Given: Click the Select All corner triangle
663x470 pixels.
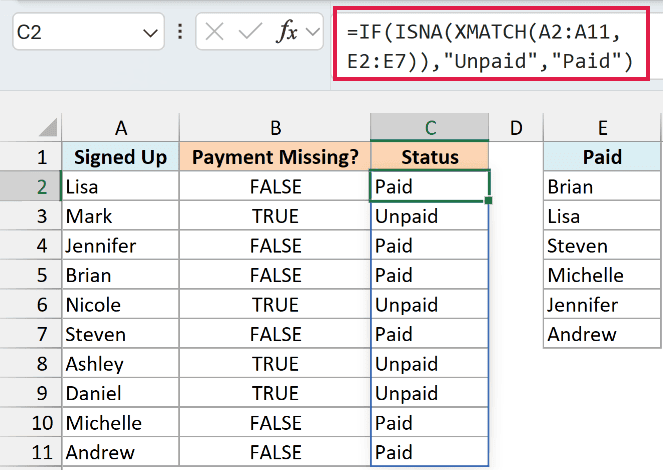Looking at the screenshot, I should click(48, 127).
